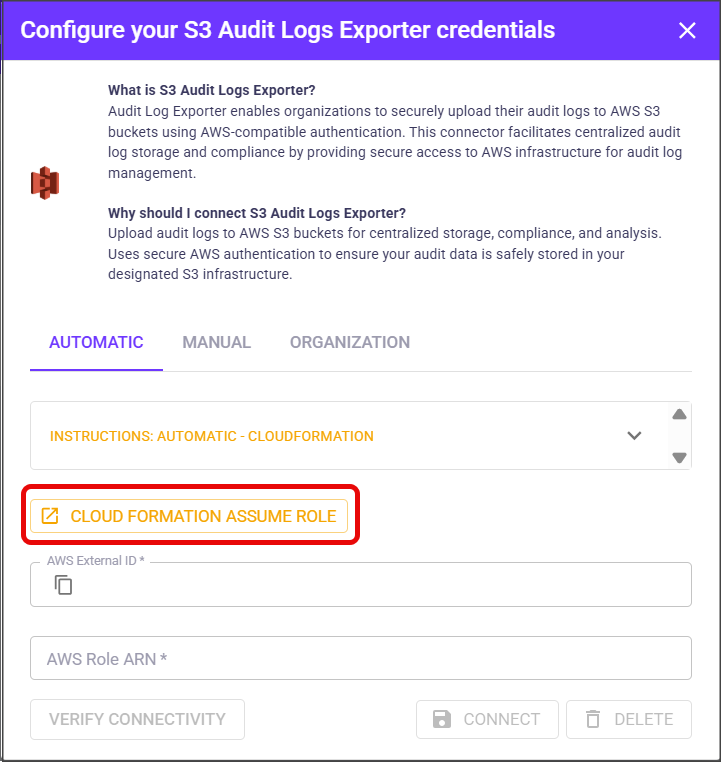
Task: Focus the AWS External ID field
Action: (x=380, y=585)
